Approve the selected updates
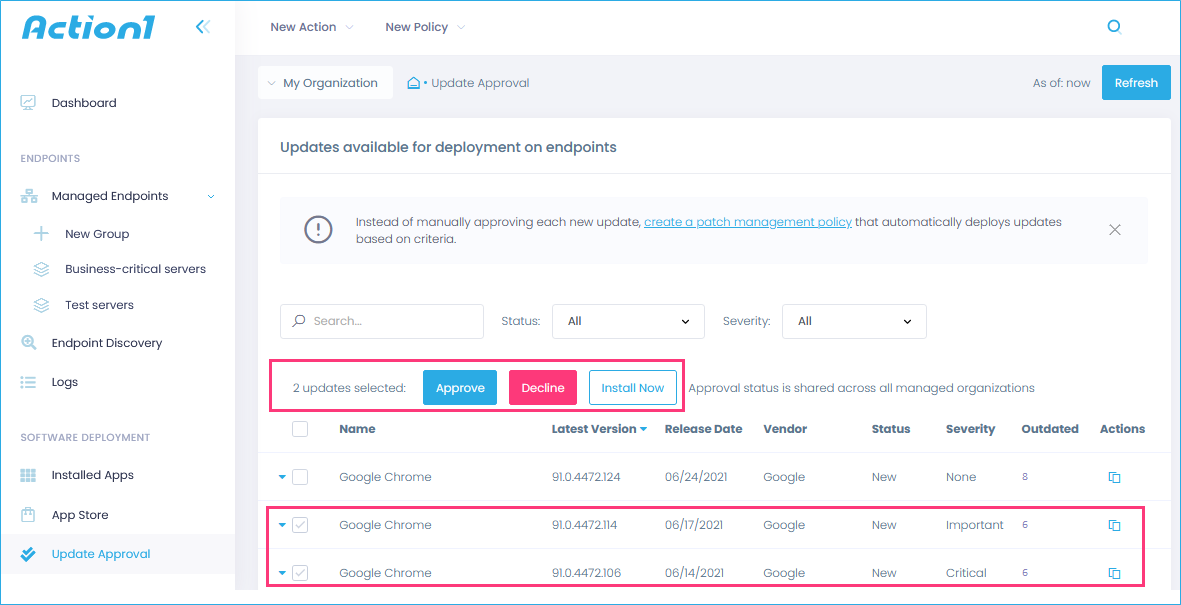The width and height of the screenshot is (1181, 605). (460, 388)
